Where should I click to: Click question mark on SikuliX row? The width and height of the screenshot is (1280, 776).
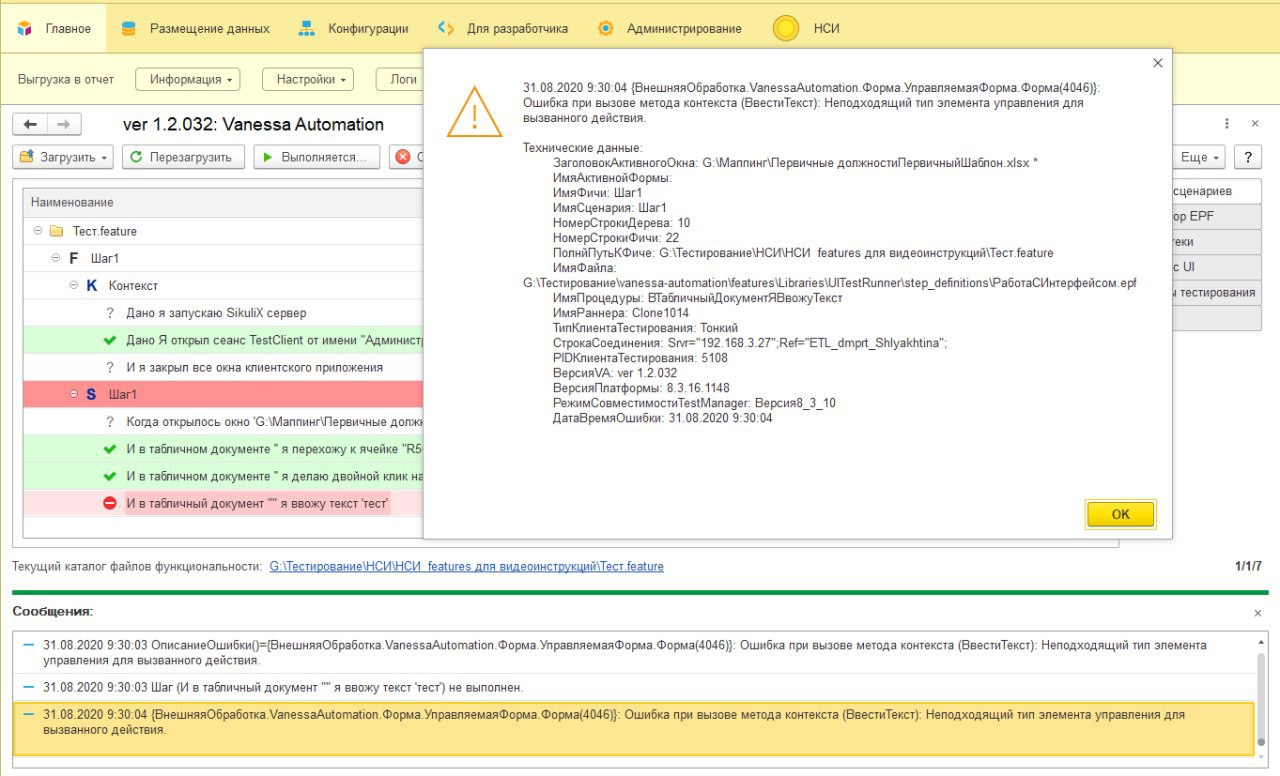[x=110, y=313]
